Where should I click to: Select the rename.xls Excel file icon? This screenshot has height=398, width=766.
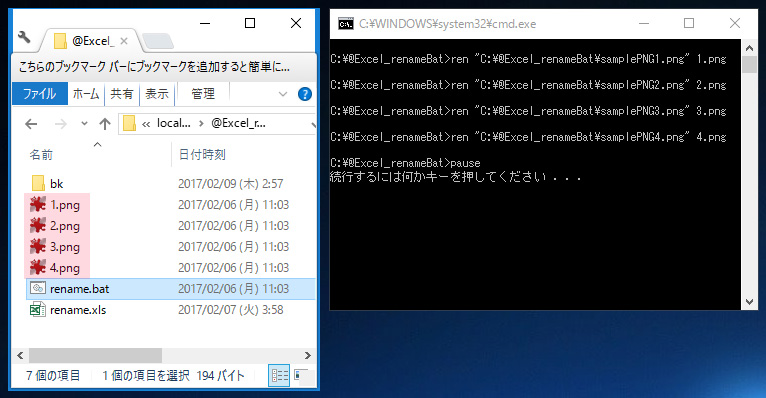[x=38, y=310]
